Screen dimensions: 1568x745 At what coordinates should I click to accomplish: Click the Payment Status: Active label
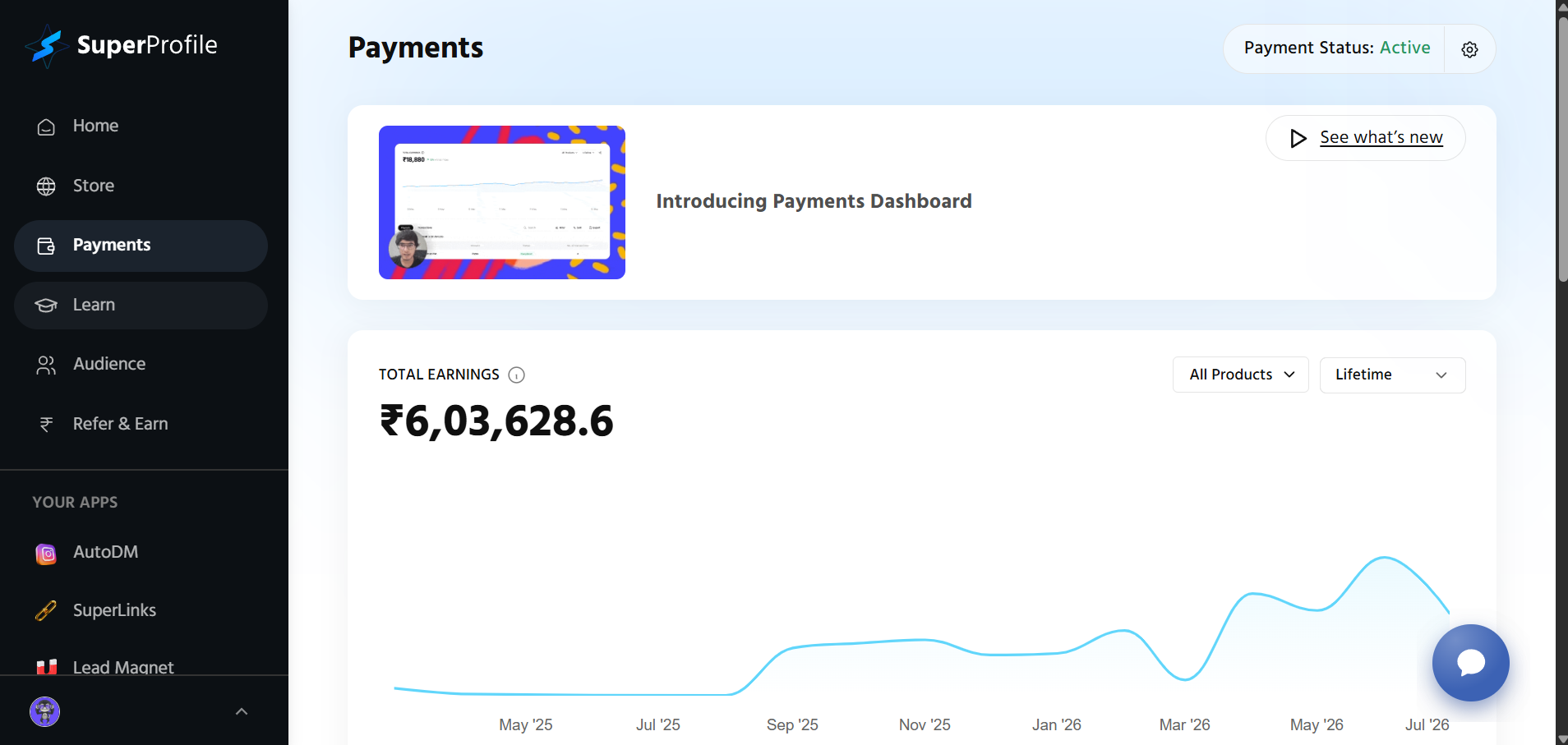click(1336, 48)
